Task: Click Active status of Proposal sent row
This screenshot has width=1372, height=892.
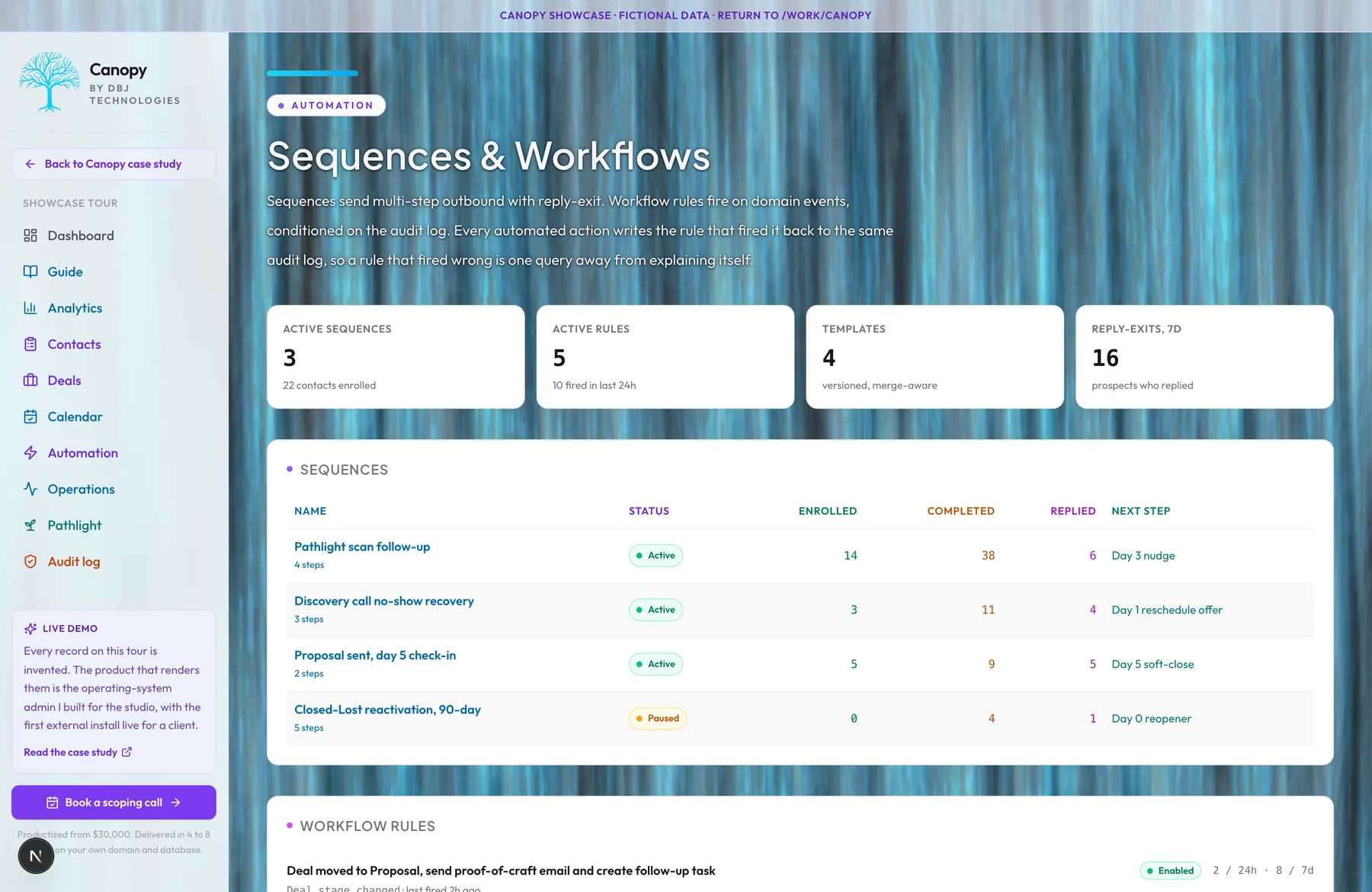Action: [x=656, y=664]
